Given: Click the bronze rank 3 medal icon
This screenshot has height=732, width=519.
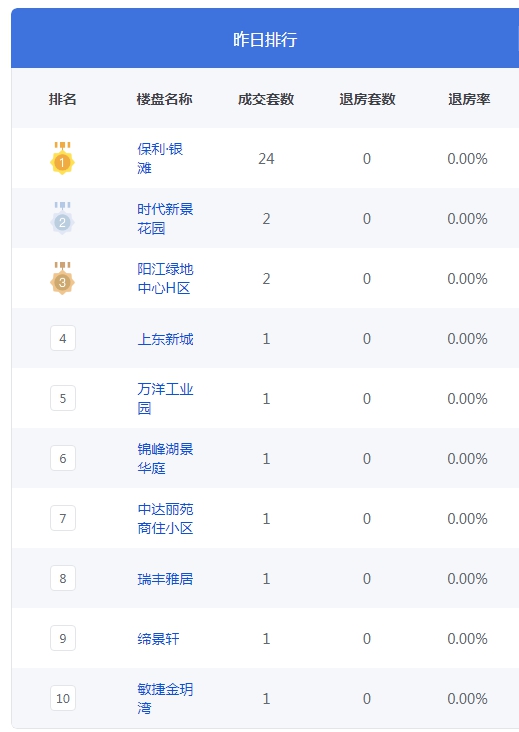Looking at the screenshot, I should tap(63, 278).
